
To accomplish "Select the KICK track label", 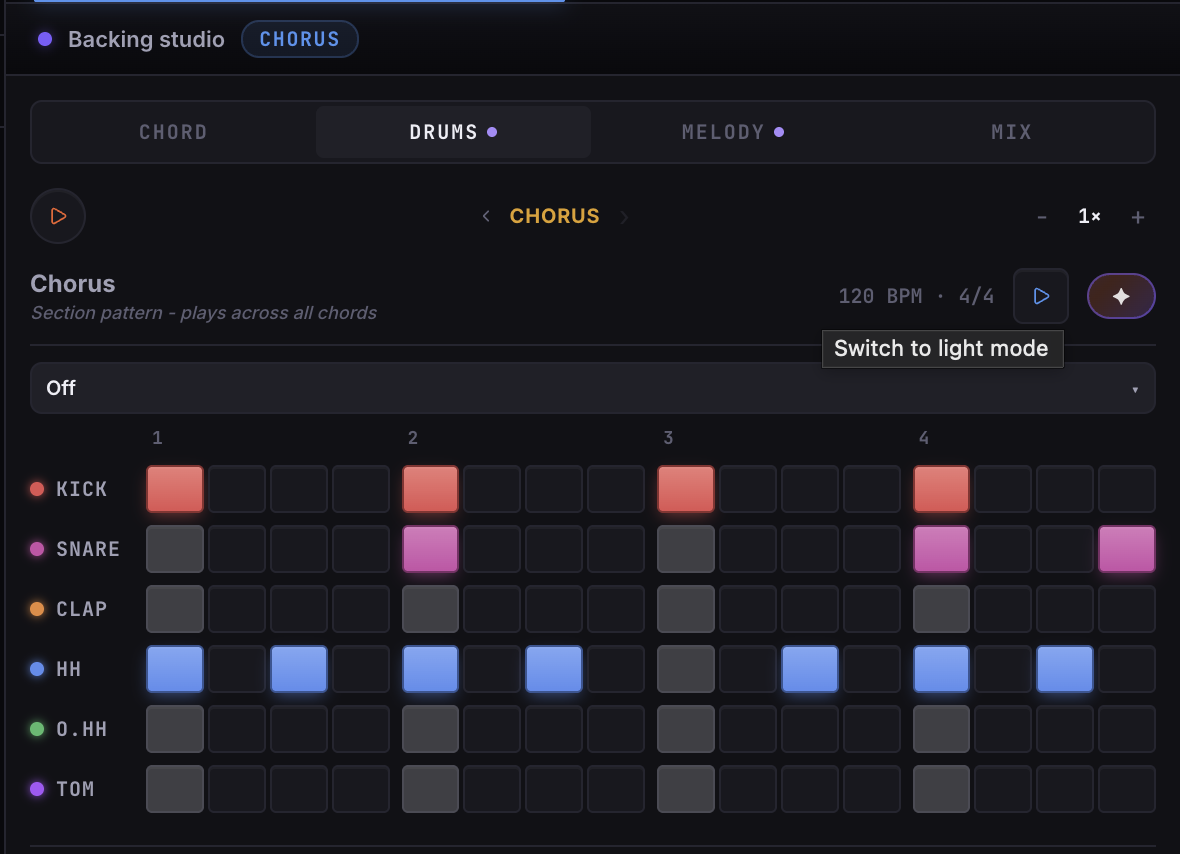I will click(x=81, y=489).
